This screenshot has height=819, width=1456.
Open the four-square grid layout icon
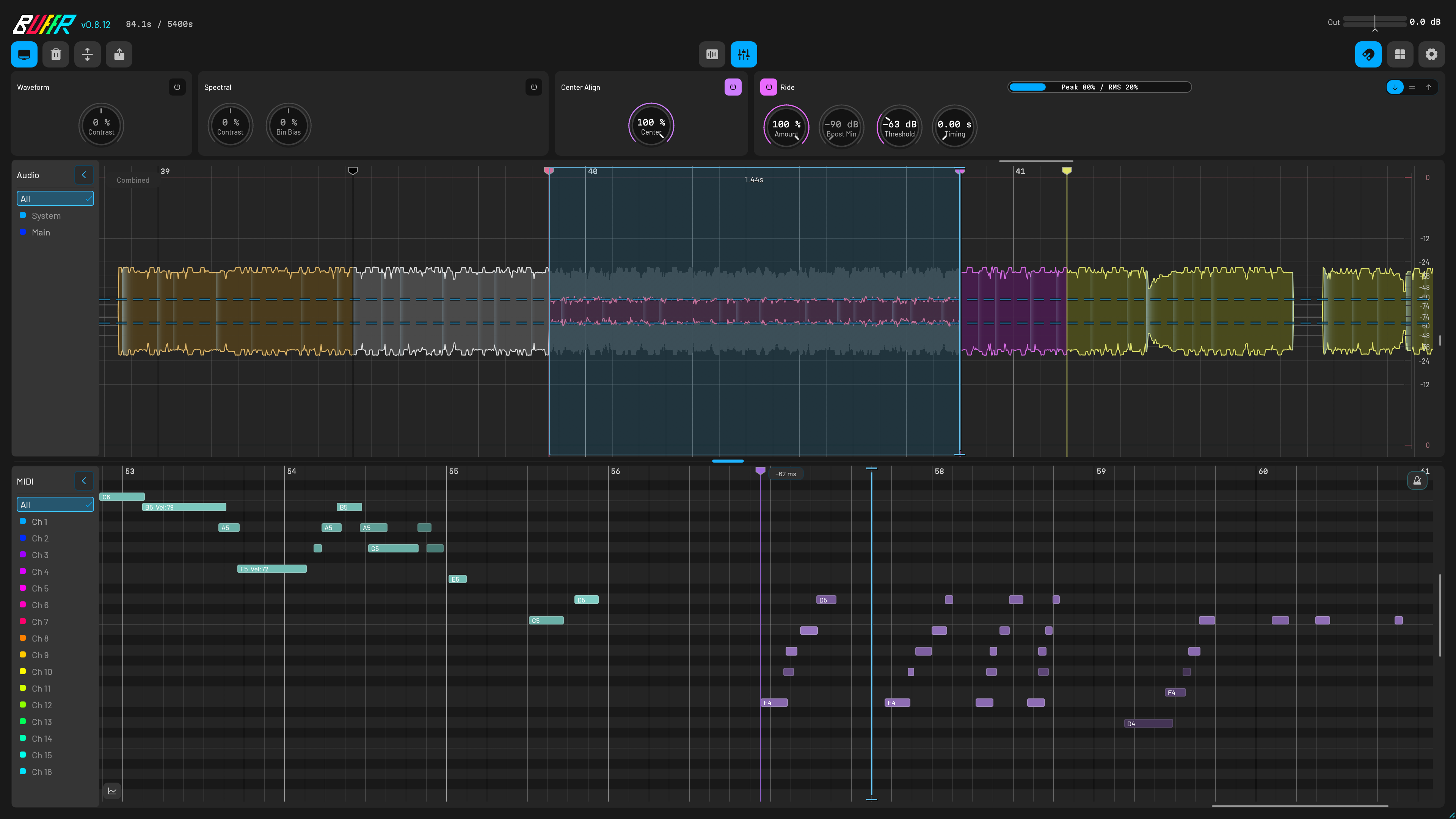click(x=1400, y=54)
